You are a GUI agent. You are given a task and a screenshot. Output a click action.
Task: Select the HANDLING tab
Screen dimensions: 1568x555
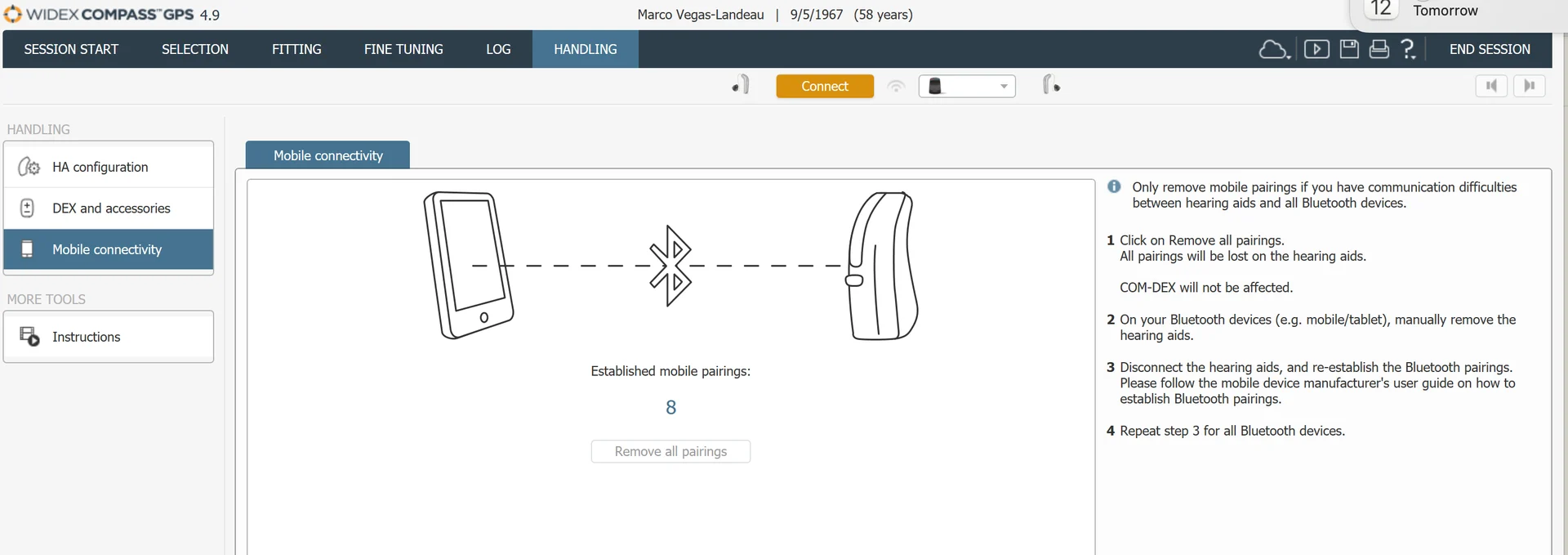[586, 49]
